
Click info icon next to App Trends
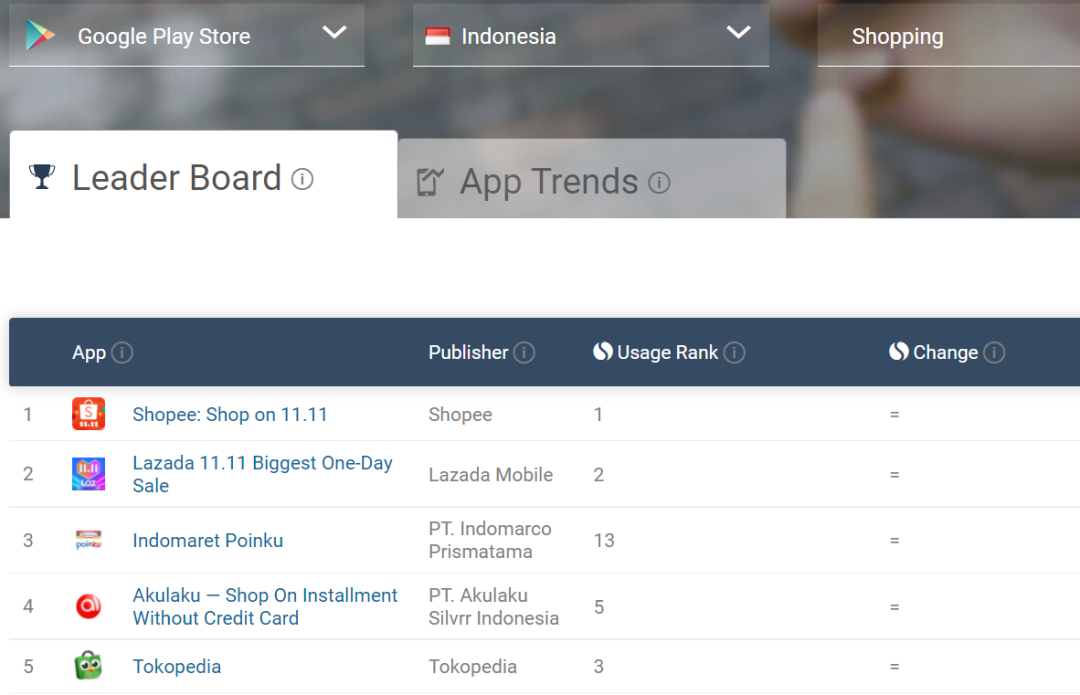tap(659, 182)
